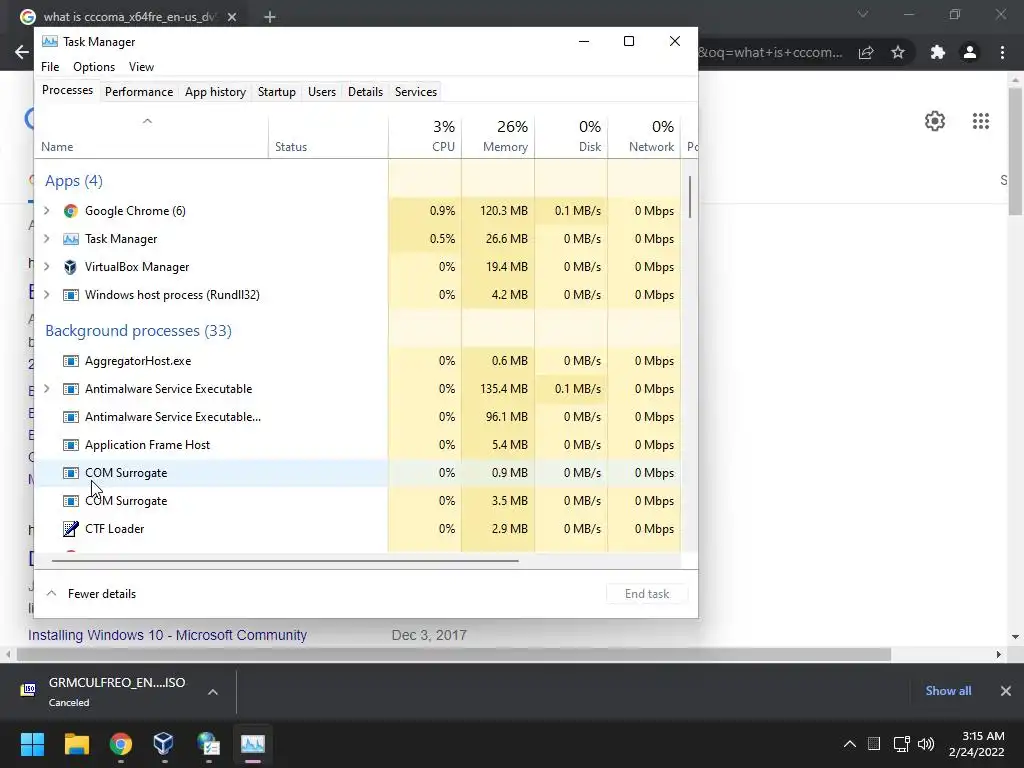Screen dimensions: 1024x768
Task: Sort processes by CPU column
Action: (425, 136)
